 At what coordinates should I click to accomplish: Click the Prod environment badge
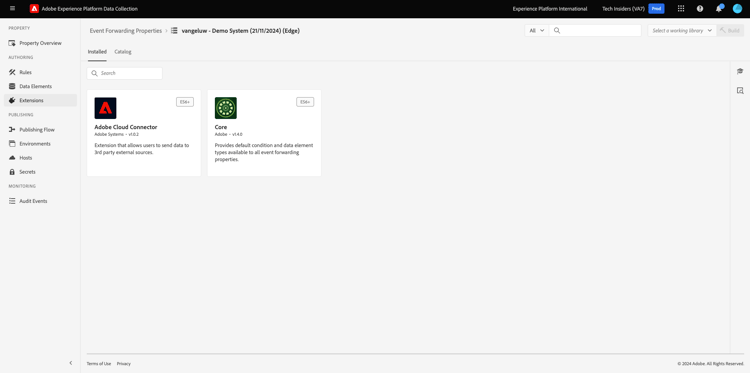point(656,9)
